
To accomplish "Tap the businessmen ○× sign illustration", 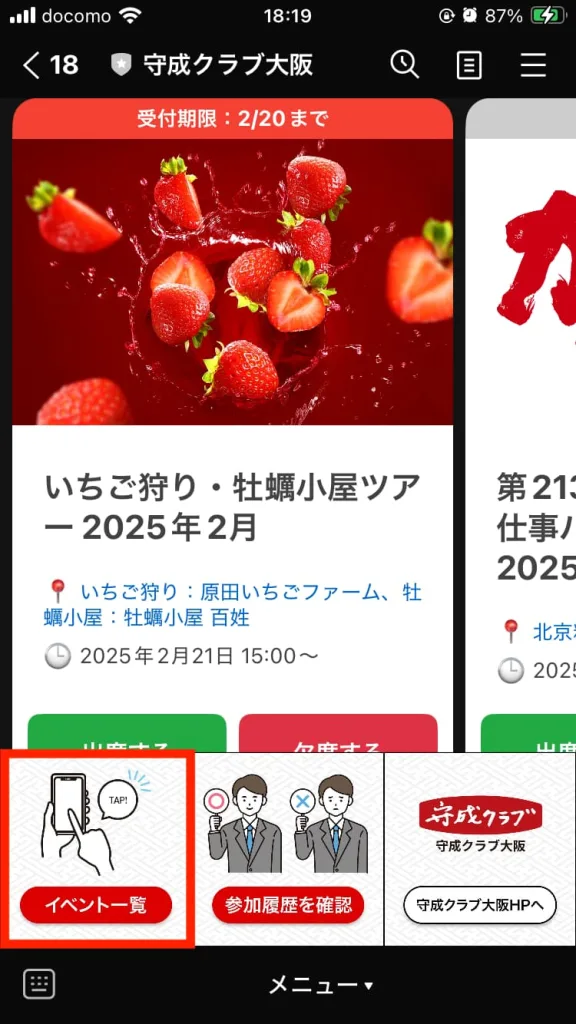I will click(x=288, y=824).
